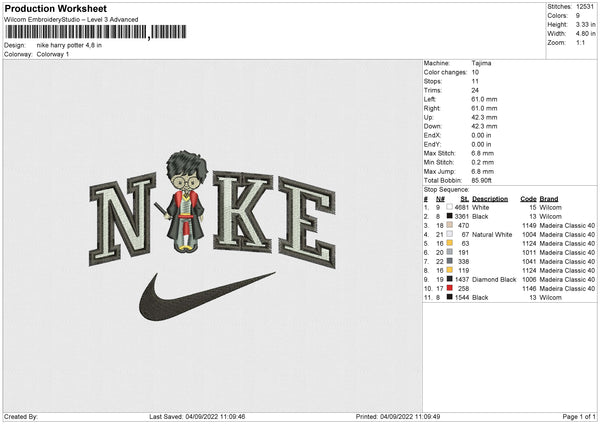Select the EndX value 0.00 in
600x424 pixels.
tap(481, 135)
